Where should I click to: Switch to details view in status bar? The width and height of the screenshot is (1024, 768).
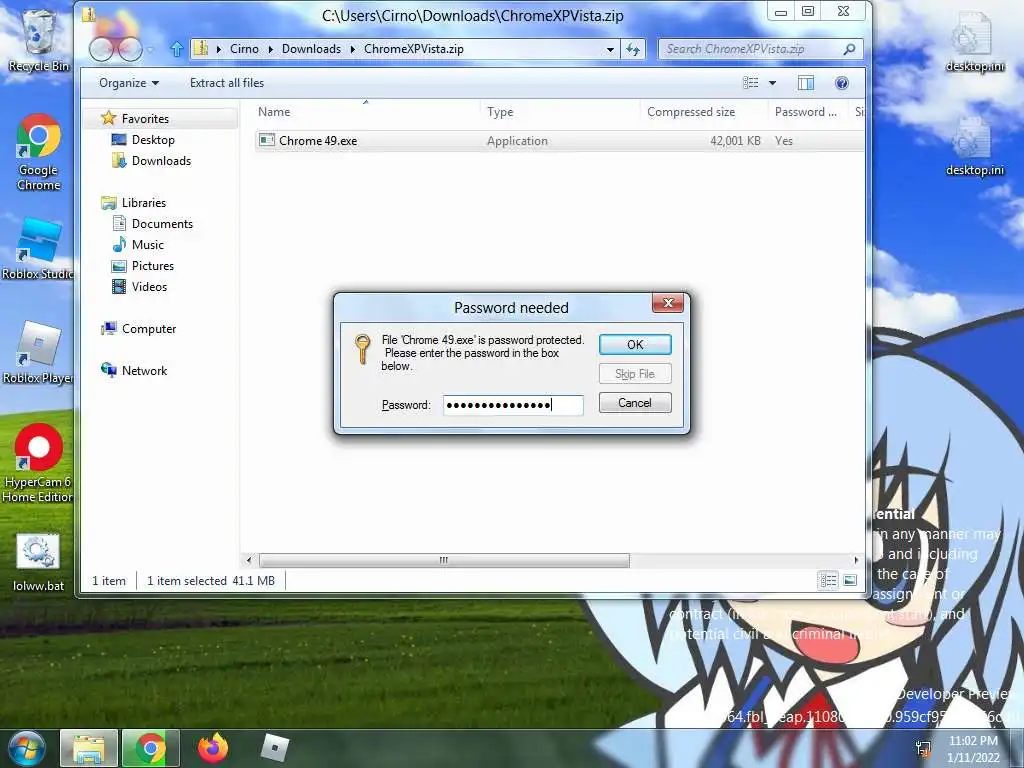[x=828, y=580]
